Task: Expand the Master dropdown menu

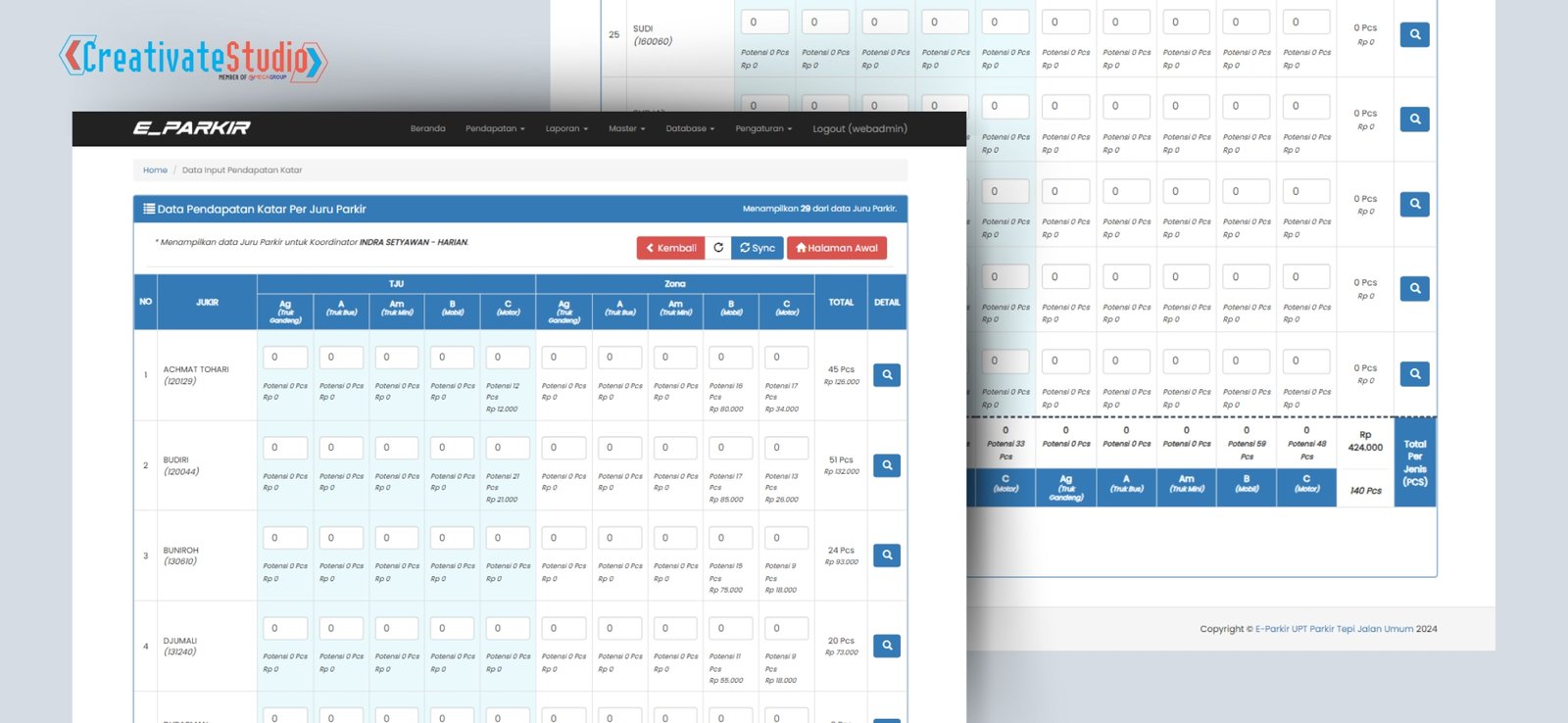Action: (x=626, y=128)
